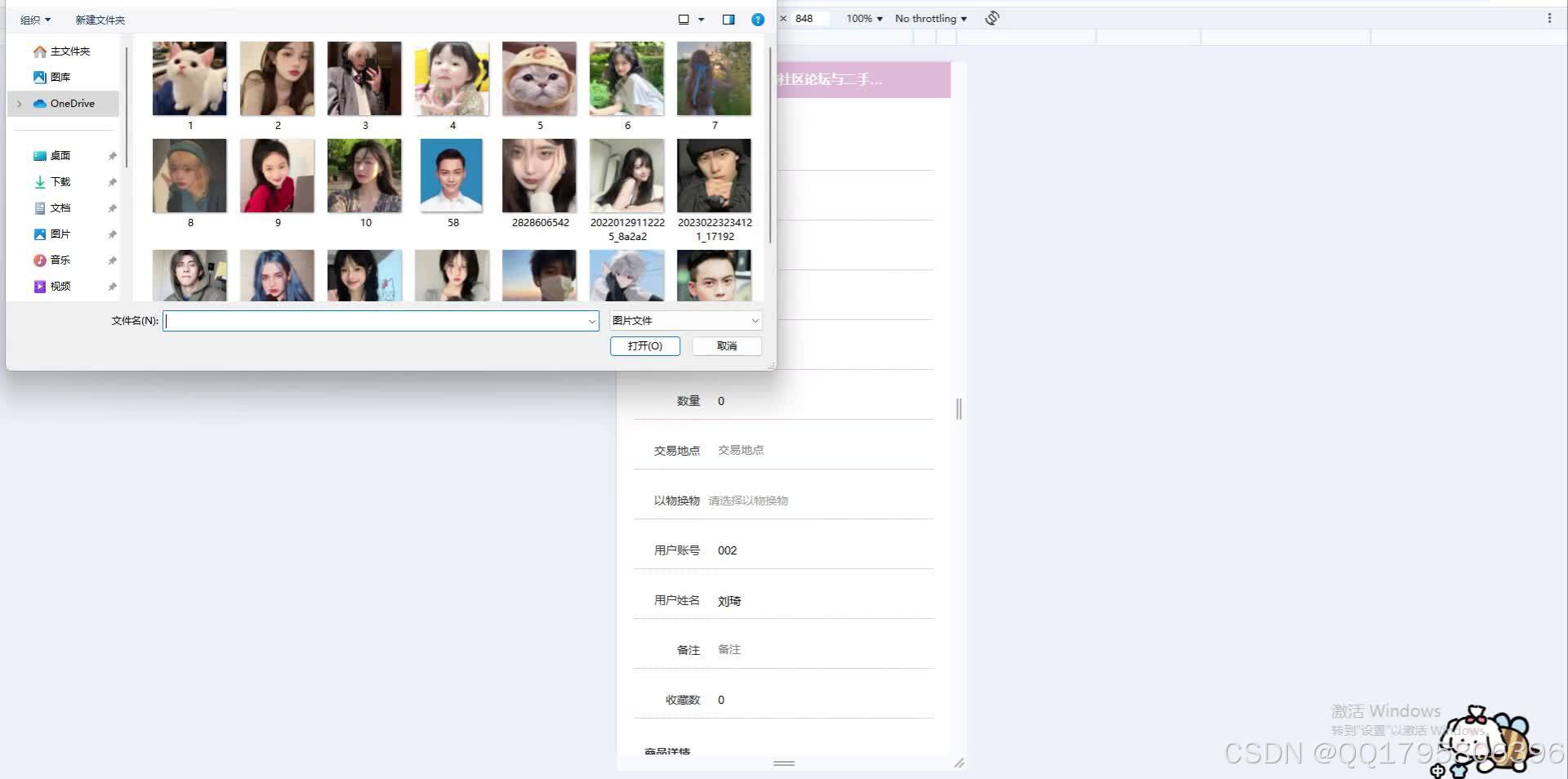Open the DevTools more options menu
Image resolution: width=1568 pixels, height=779 pixels.
[x=1550, y=18]
